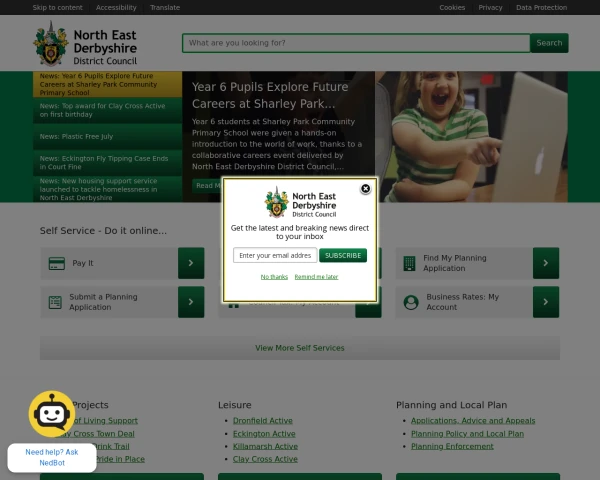The height and width of the screenshot is (480, 600).
Task: Open the Clay Cross Active link under Leisure
Action: pyautogui.click(x=265, y=459)
